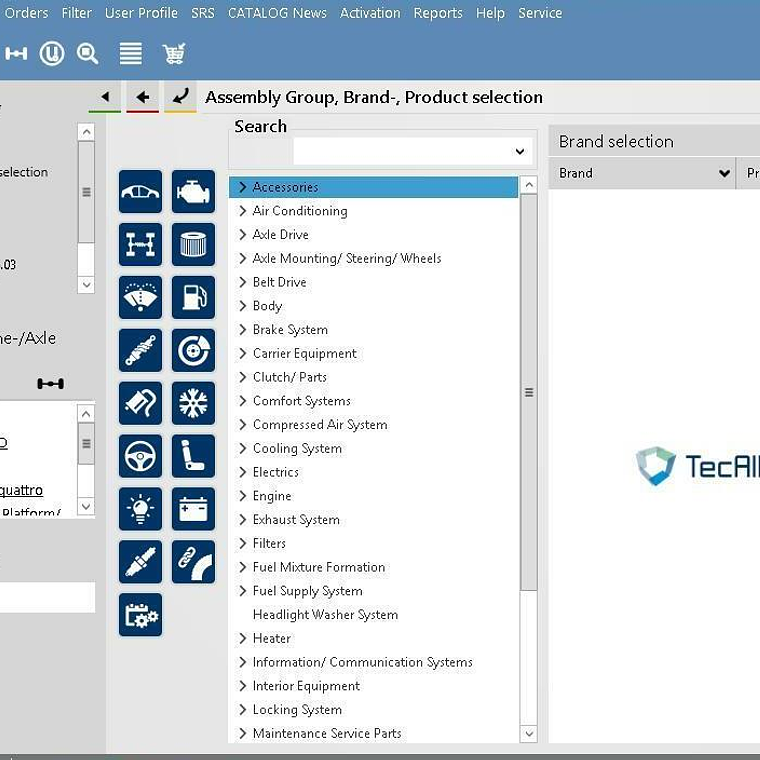Image resolution: width=760 pixels, height=760 pixels.
Task: Select Headlight Washer System in list
Action: pyautogui.click(x=325, y=615)
